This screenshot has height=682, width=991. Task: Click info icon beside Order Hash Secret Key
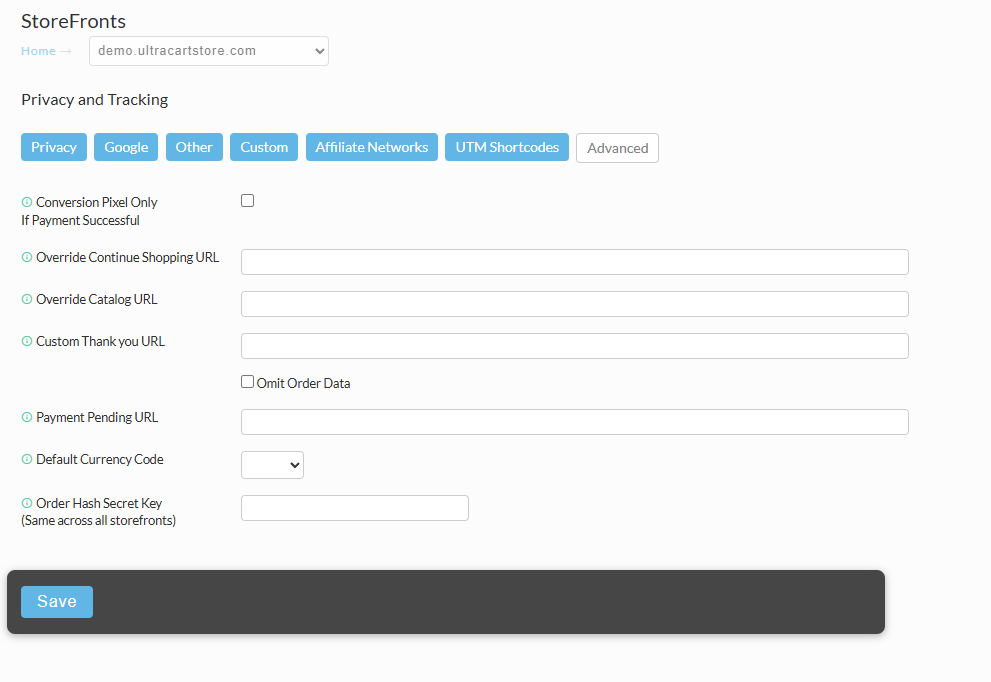(x=27, y=503)
